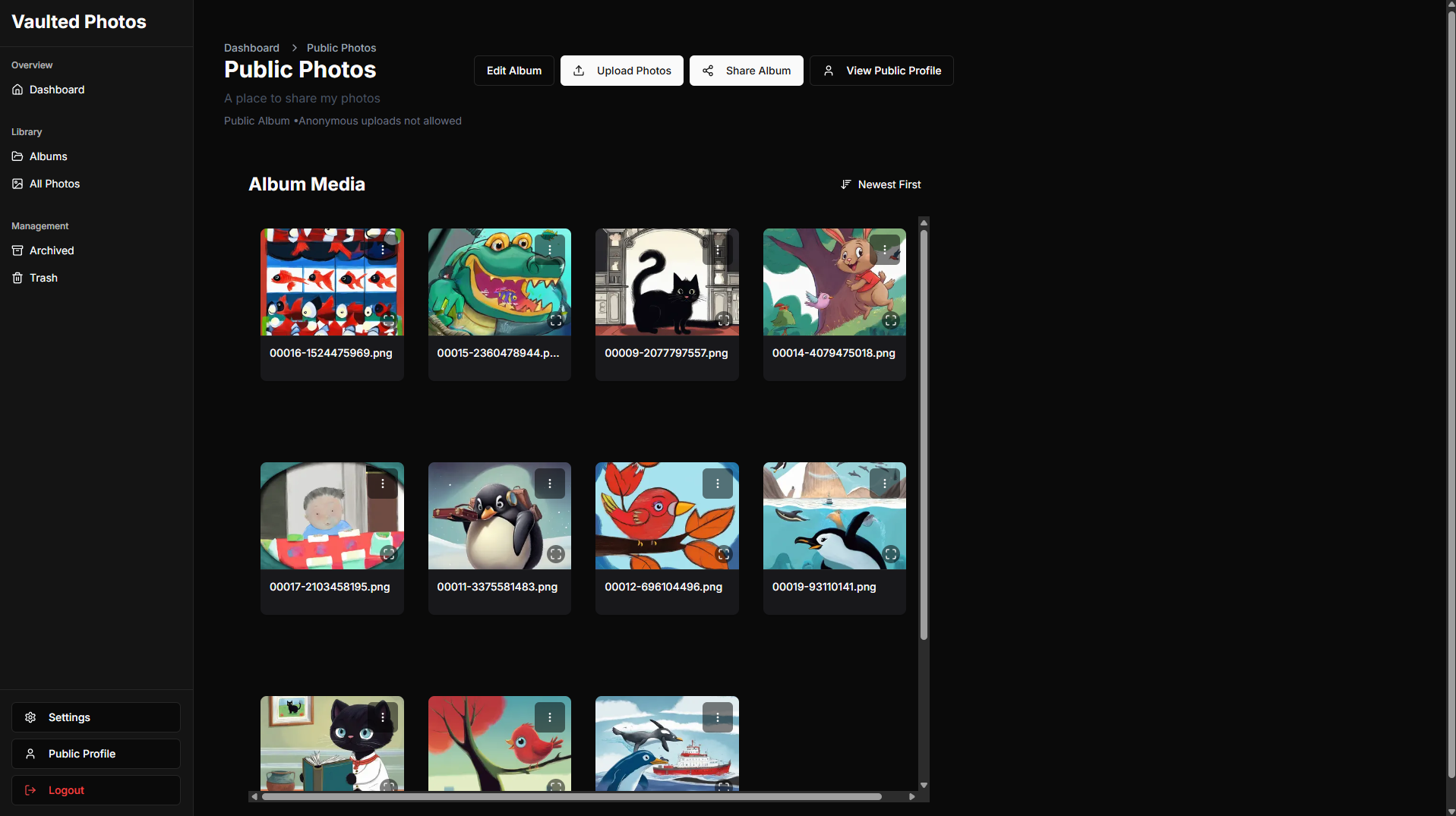The width and height of the screenshot is (1456, 816).
Task: Expand 00012-696104496.png to fullscreen
Action: [724, 554]
